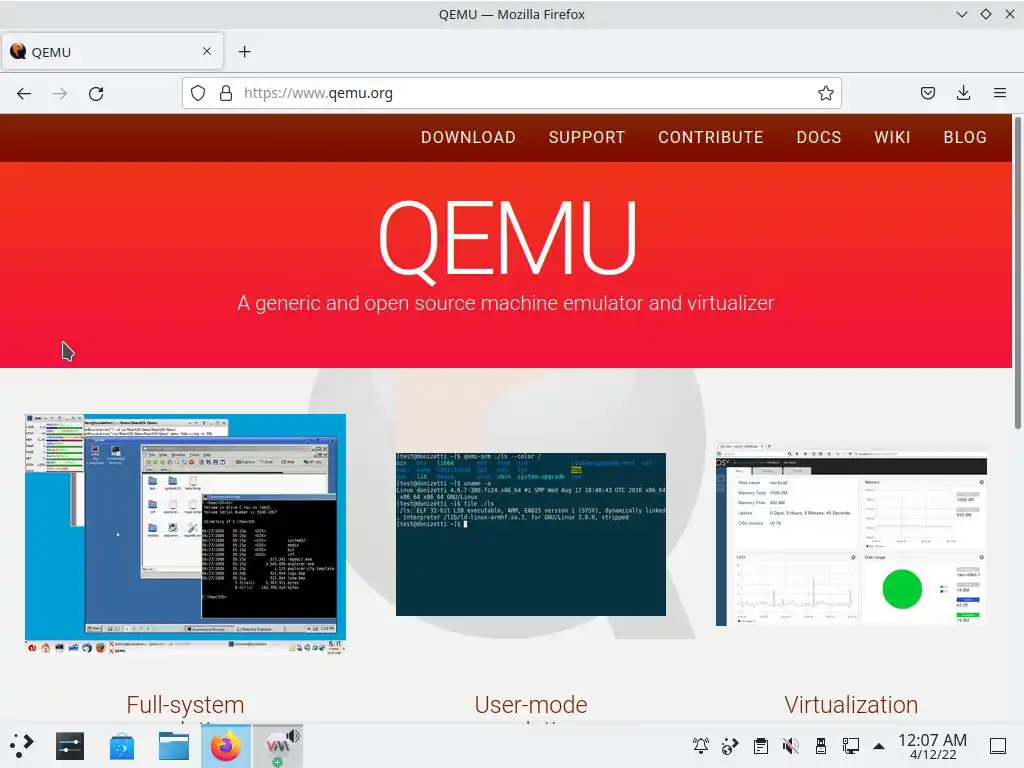Open the notifications bell in tray

701,745
